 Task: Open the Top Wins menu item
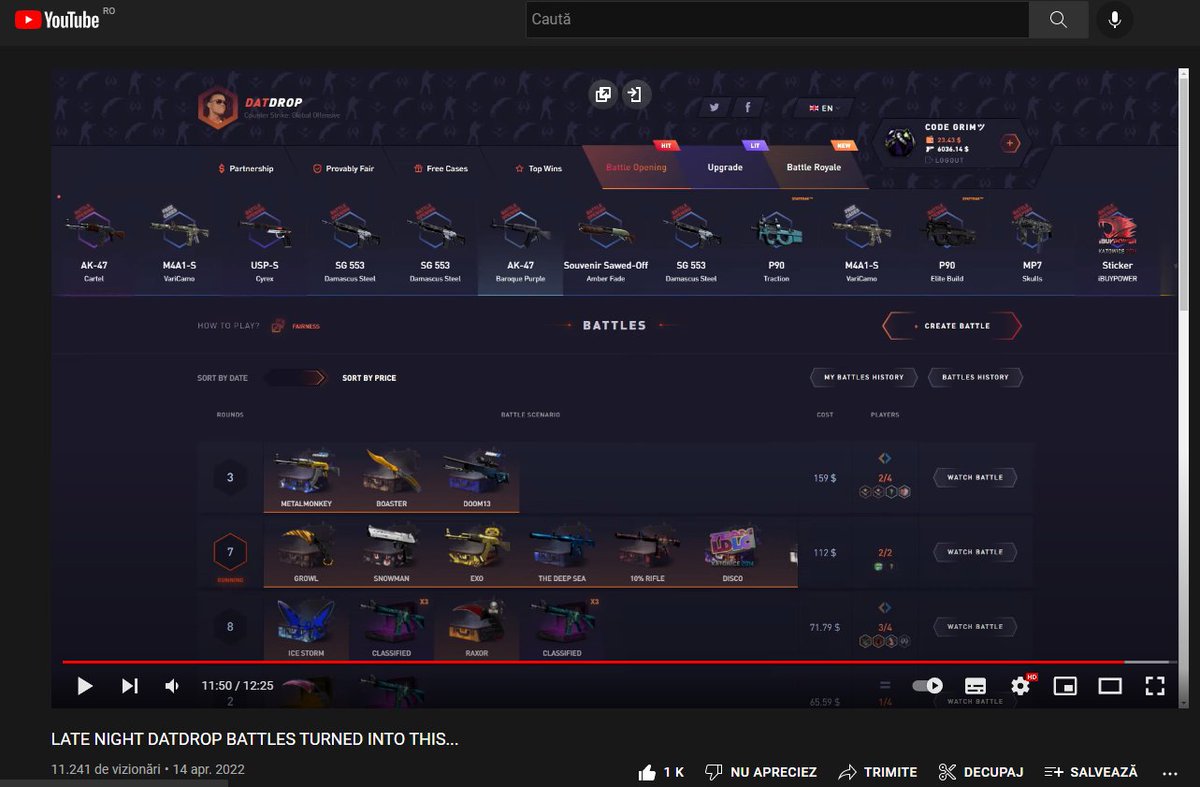click(x=538, y=169)
